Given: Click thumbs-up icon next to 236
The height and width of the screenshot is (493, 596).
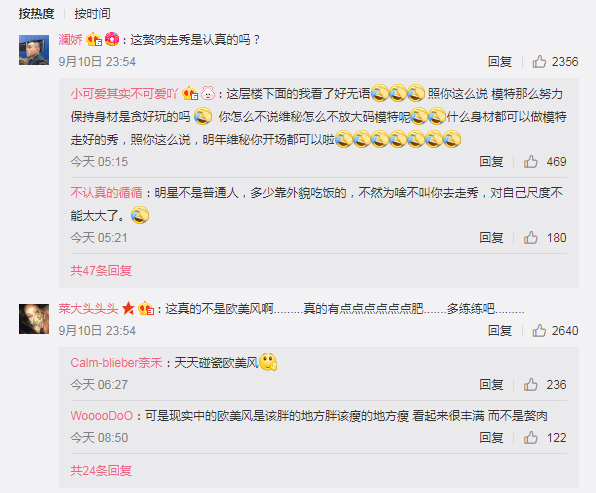Looking at the screenshot, I should coord(531,385).
